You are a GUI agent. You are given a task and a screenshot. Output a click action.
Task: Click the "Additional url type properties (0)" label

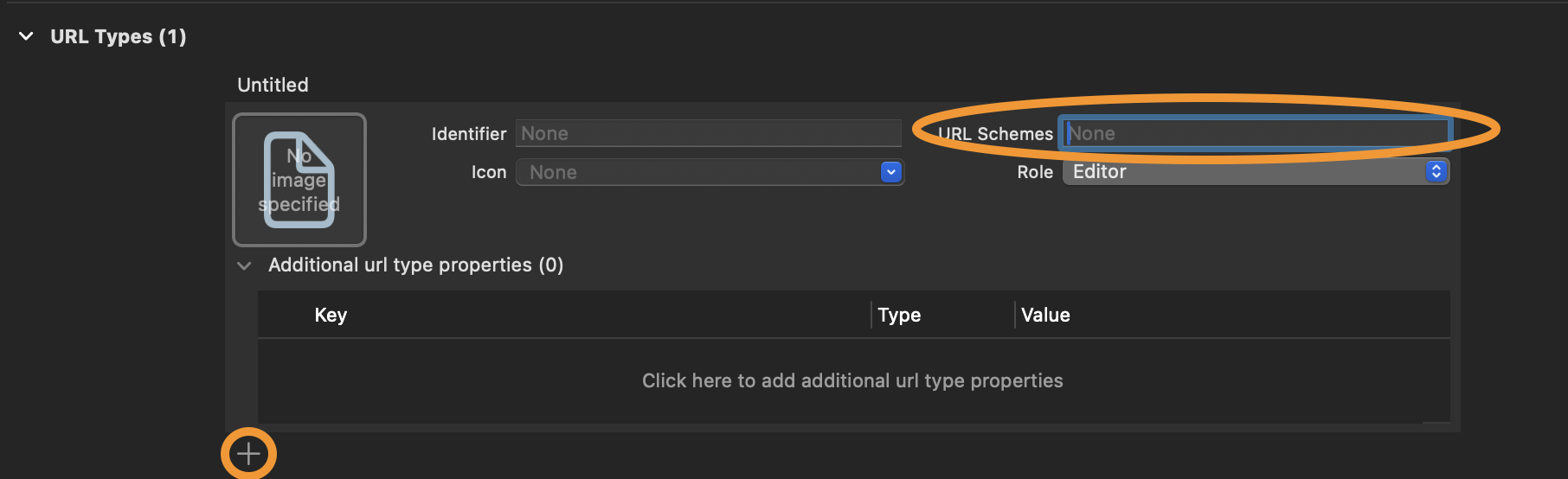click(x=415, y=265)
